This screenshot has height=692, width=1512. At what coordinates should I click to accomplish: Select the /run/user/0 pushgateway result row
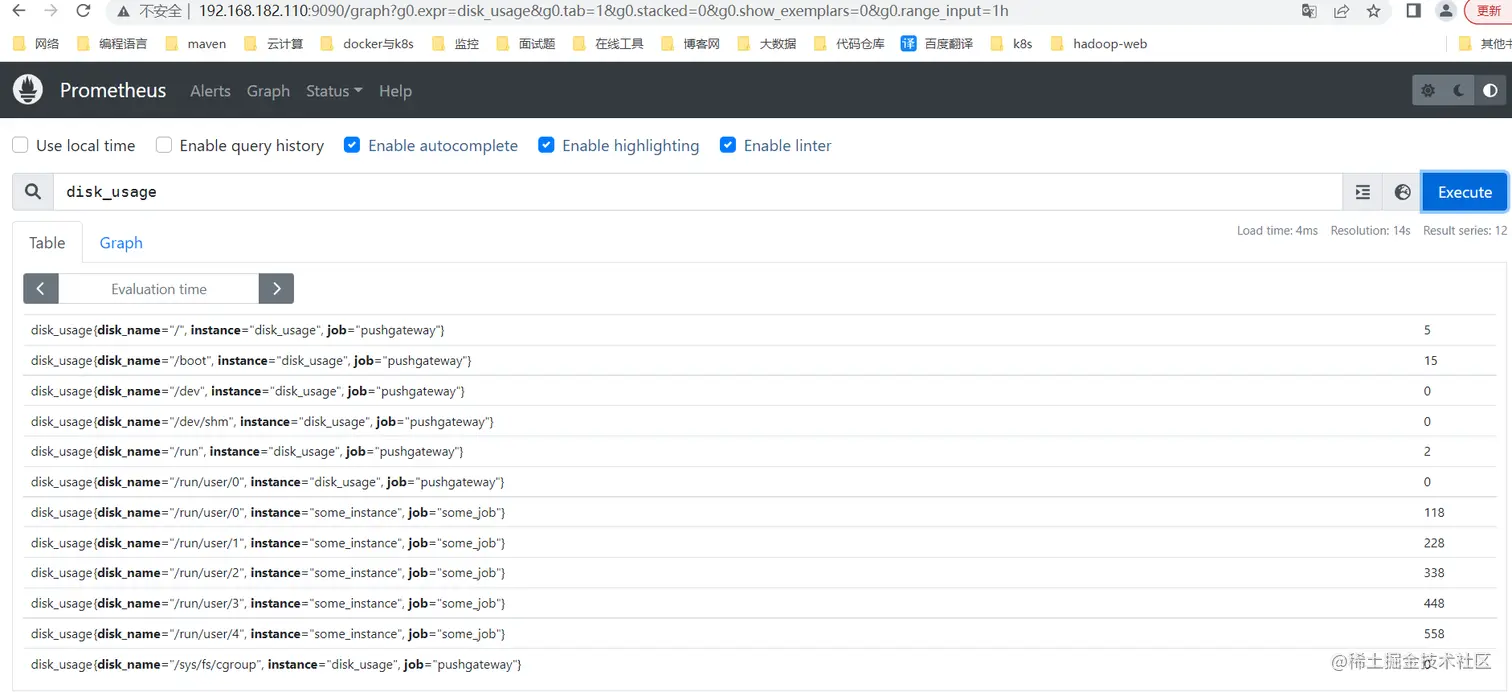tap(760, 482)
